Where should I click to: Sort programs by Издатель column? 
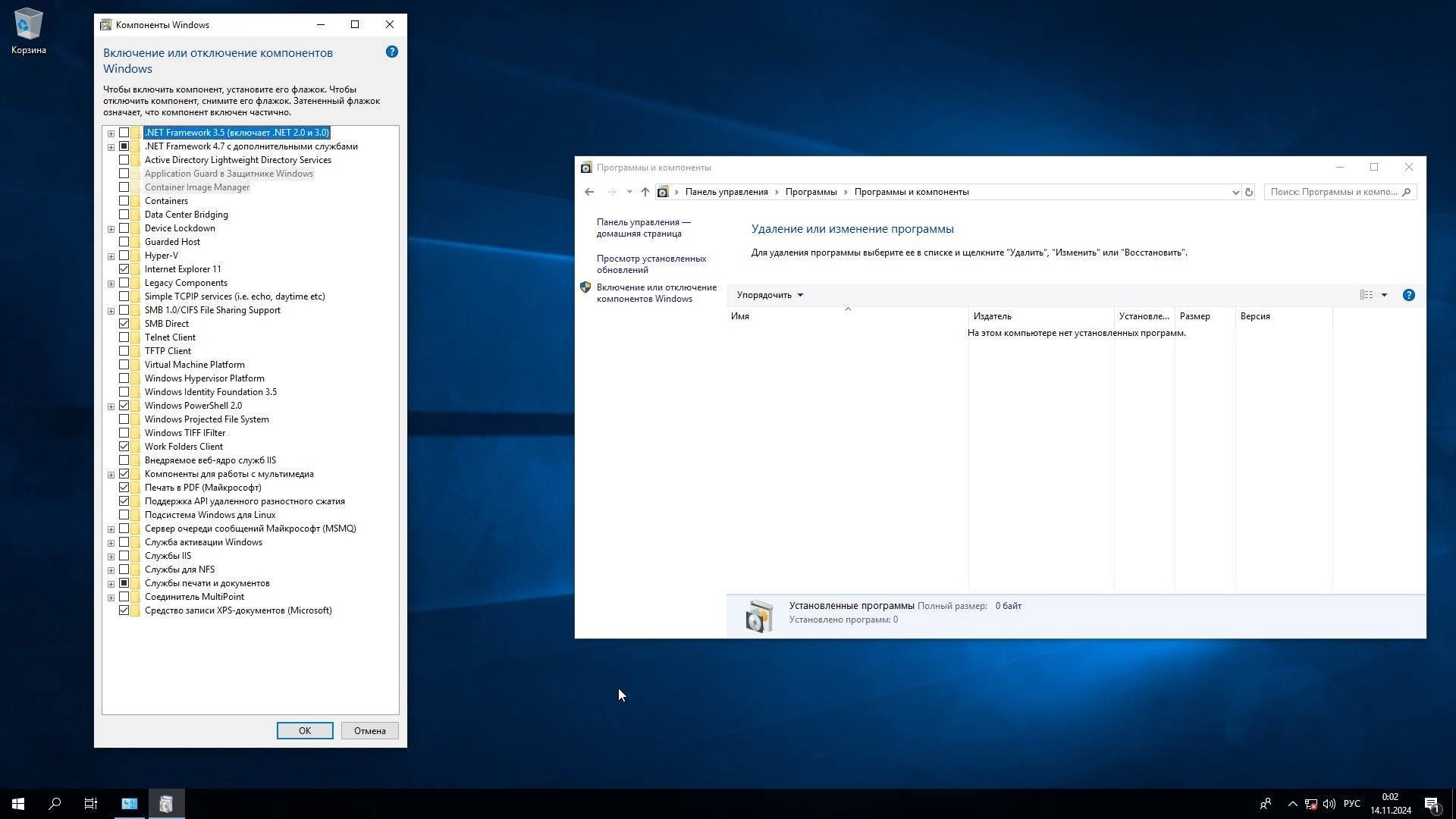click(1041, 316)
